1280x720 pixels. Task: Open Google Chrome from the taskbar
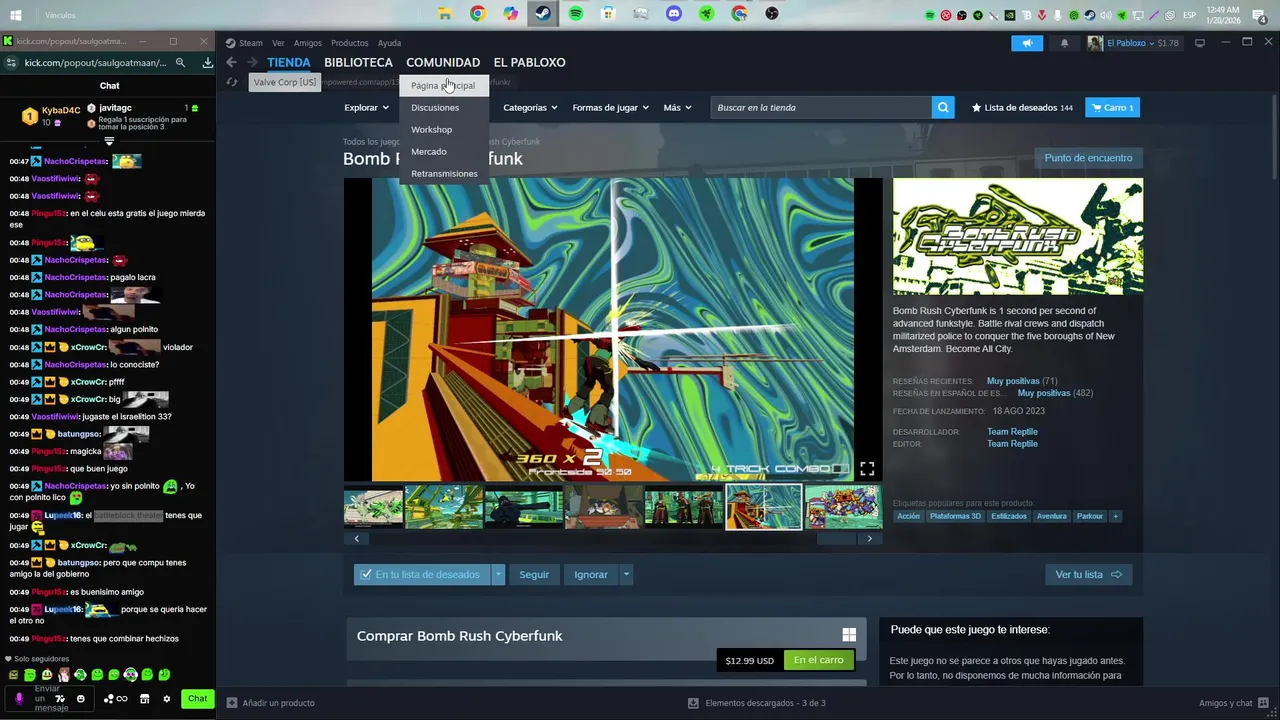pos(478,14)
